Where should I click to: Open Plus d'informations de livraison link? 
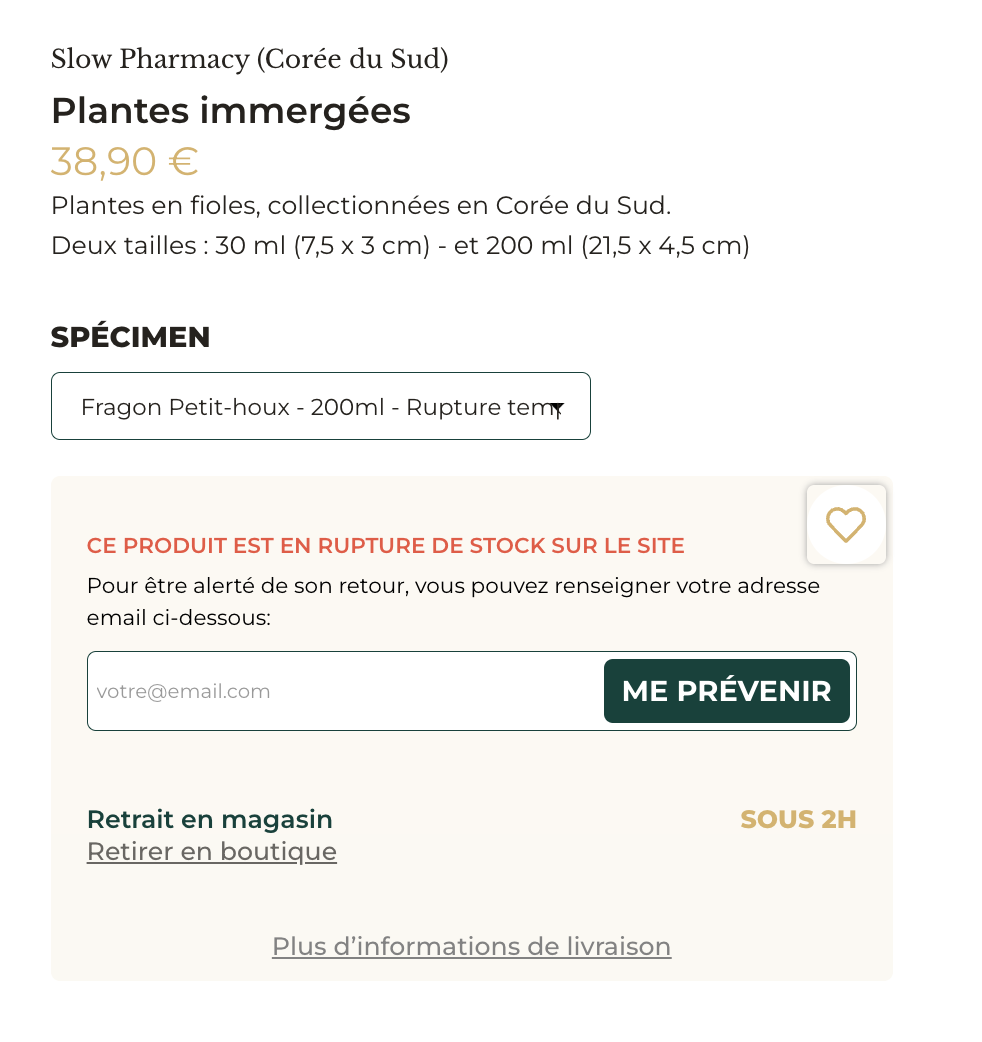click(472, 946)
